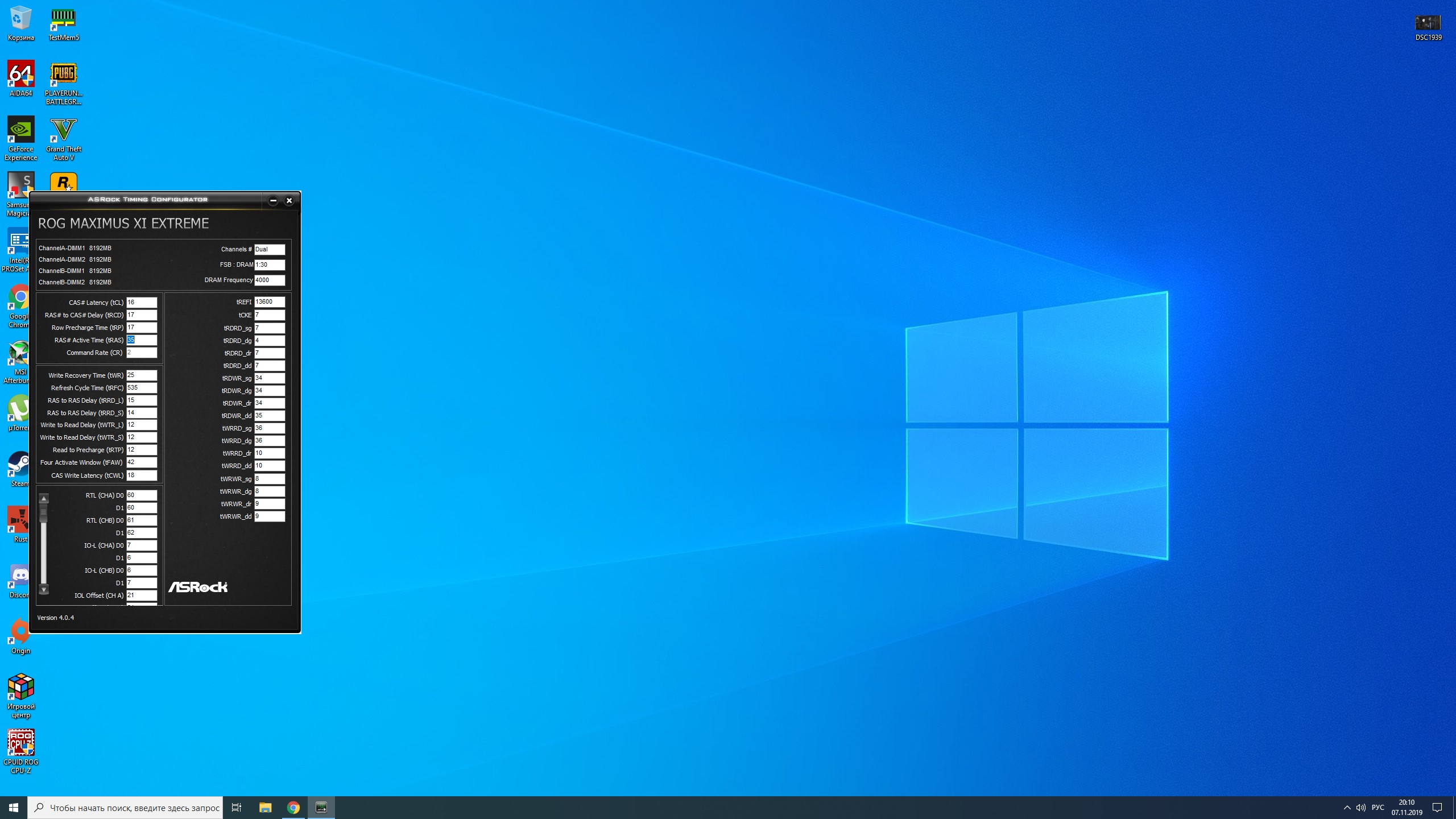Open File Explorer from taskbar

pyautogui.click(x=266, y=808)
